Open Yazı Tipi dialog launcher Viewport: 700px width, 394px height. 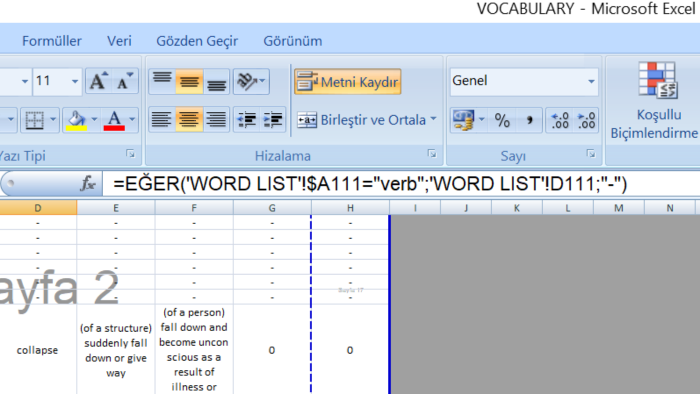[x=130, y=154]
